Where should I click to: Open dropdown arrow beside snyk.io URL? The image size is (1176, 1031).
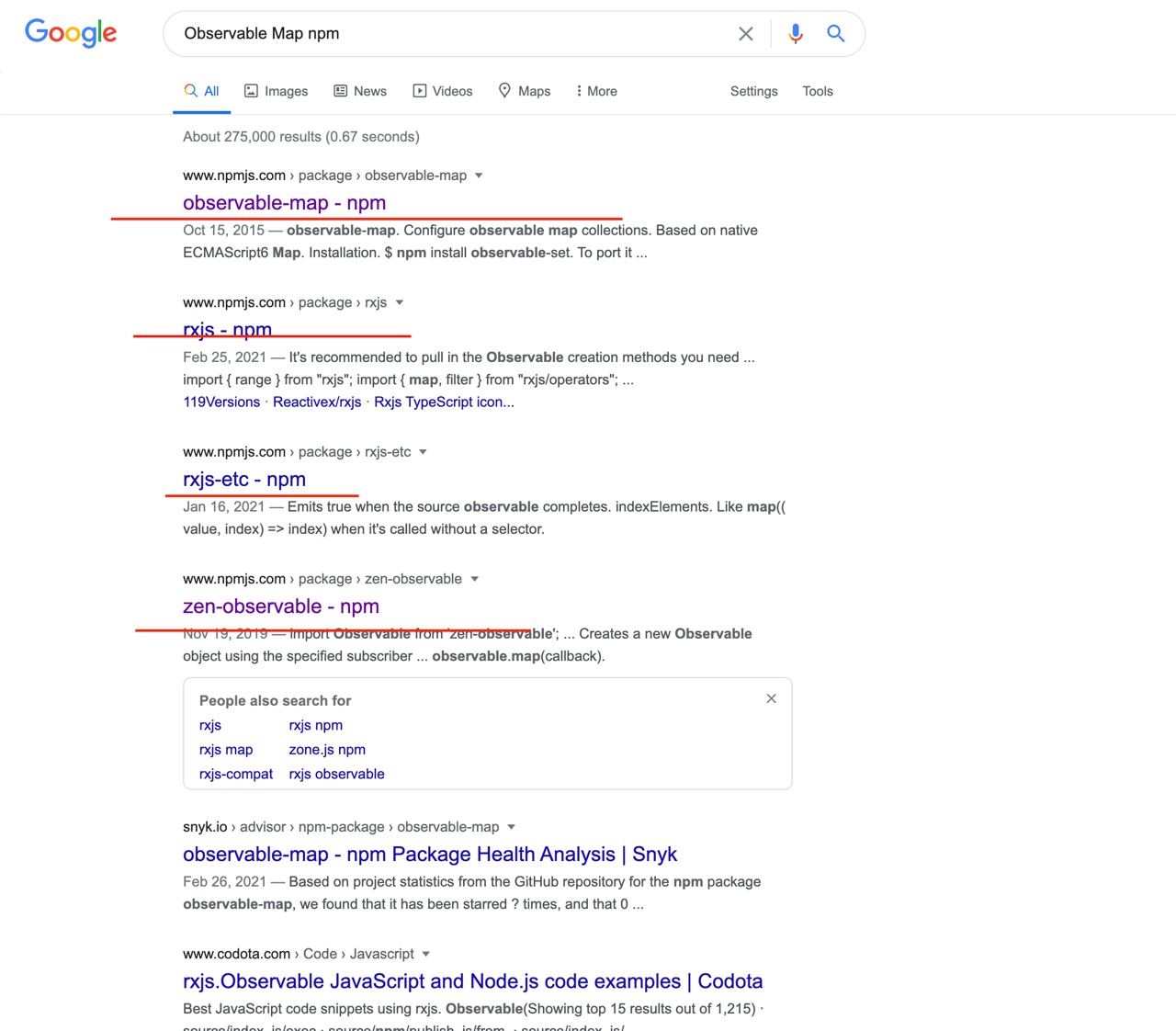(x=511, y=827)
